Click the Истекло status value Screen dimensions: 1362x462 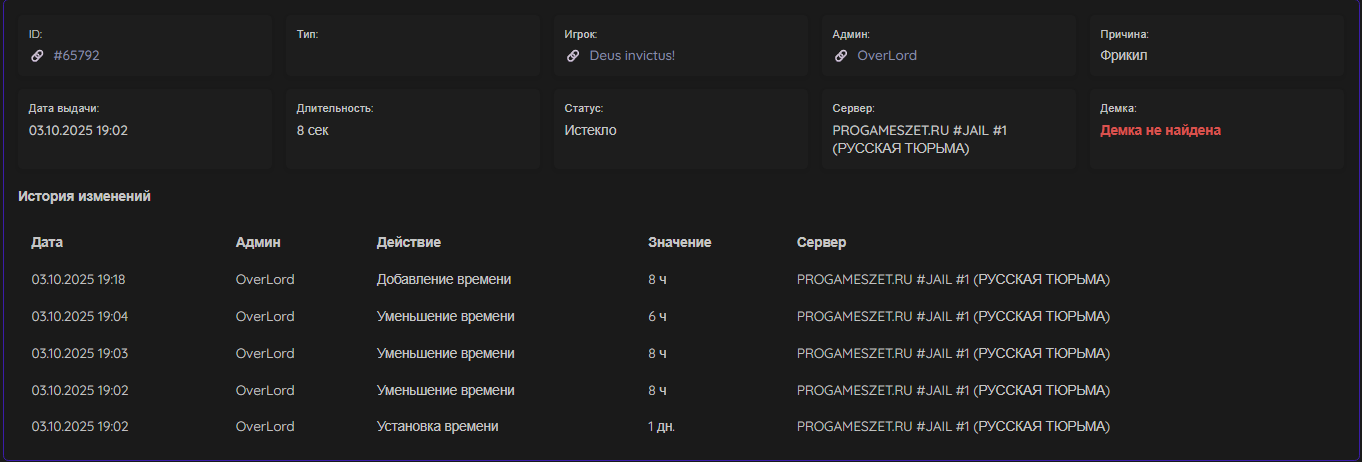(590, 130)
